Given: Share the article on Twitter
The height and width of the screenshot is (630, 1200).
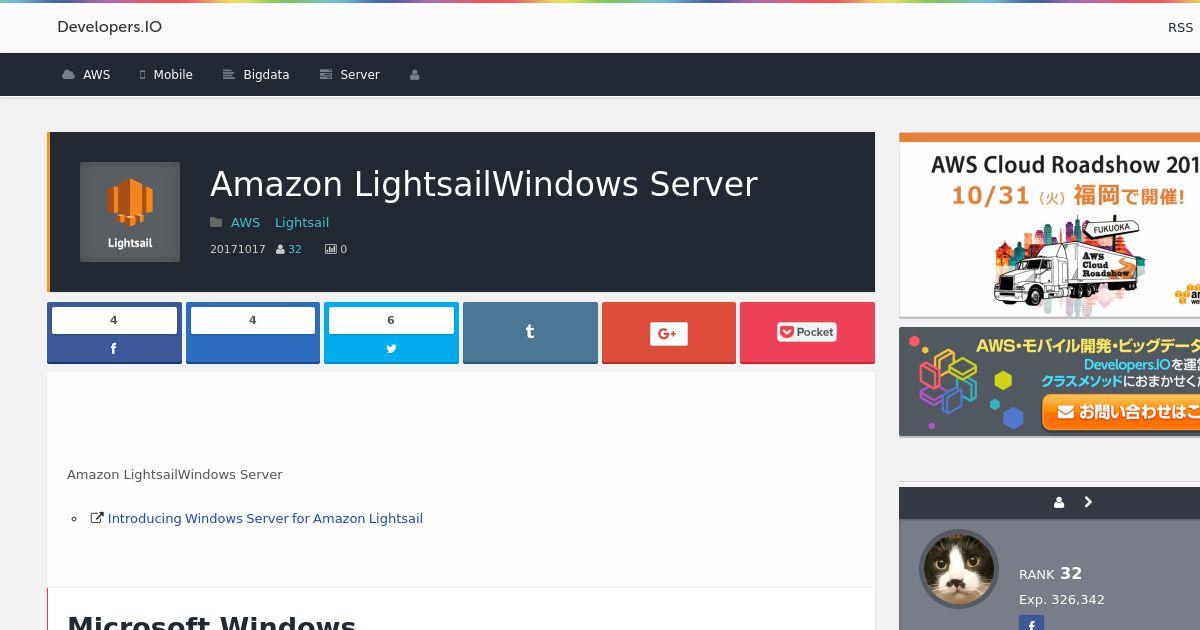Looking at the screenshot, I should [x=391, y=333].
